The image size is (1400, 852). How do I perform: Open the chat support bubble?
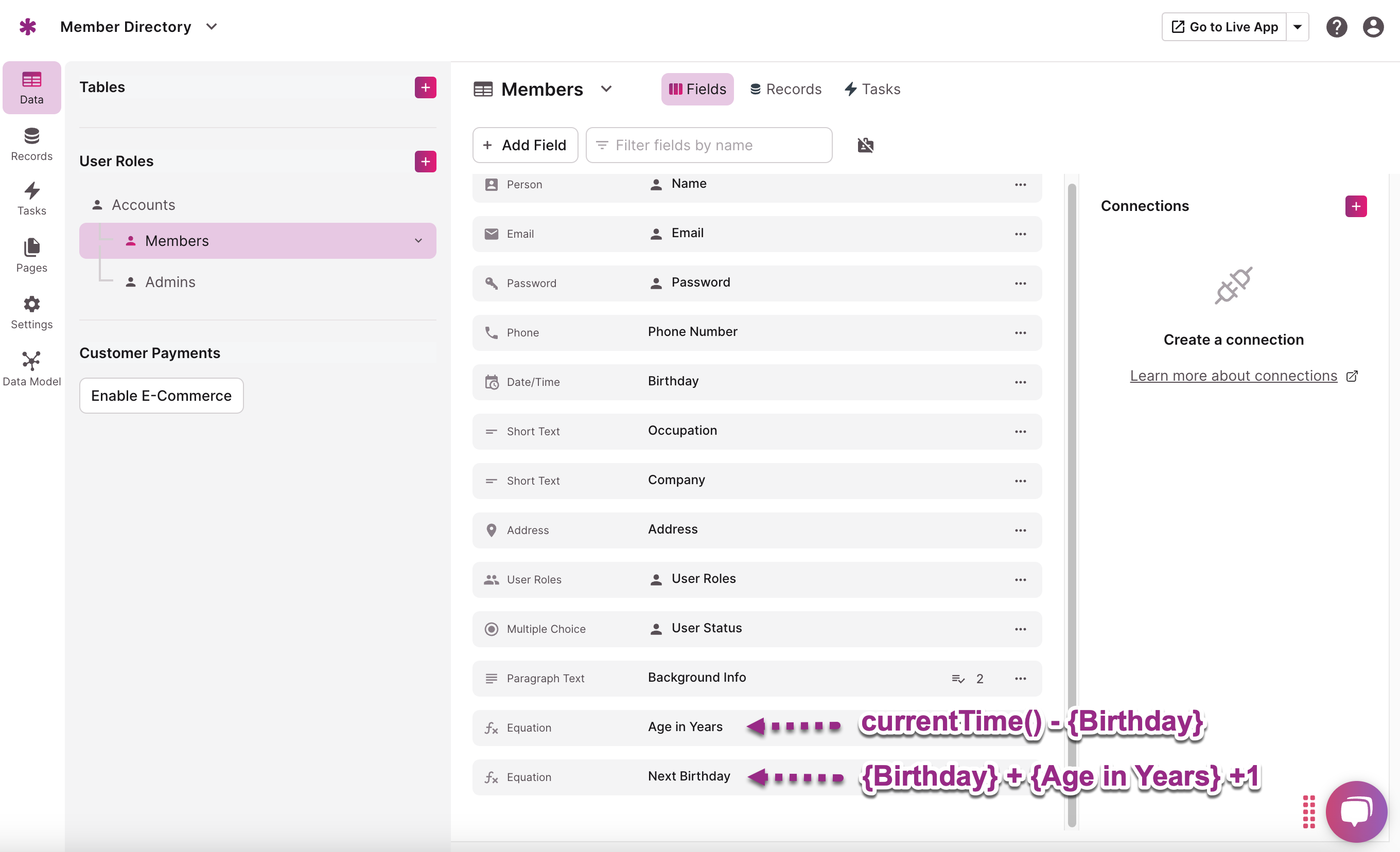1356,811
